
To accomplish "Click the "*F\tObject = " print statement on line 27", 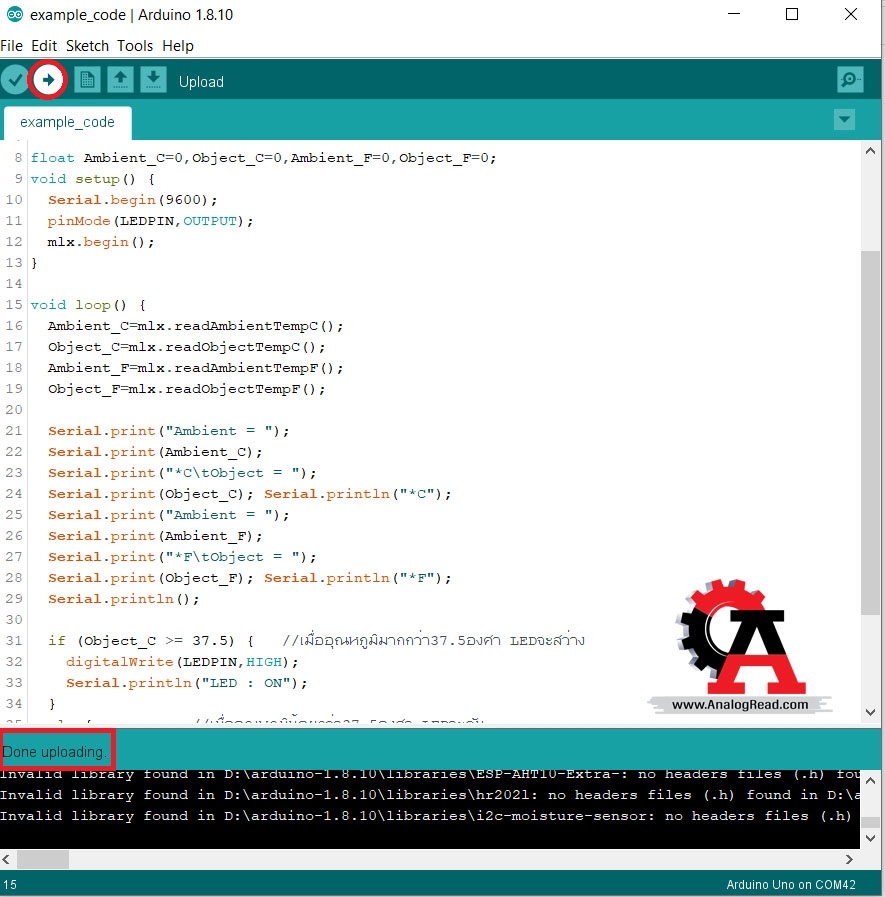I will [x=182, y=557].
